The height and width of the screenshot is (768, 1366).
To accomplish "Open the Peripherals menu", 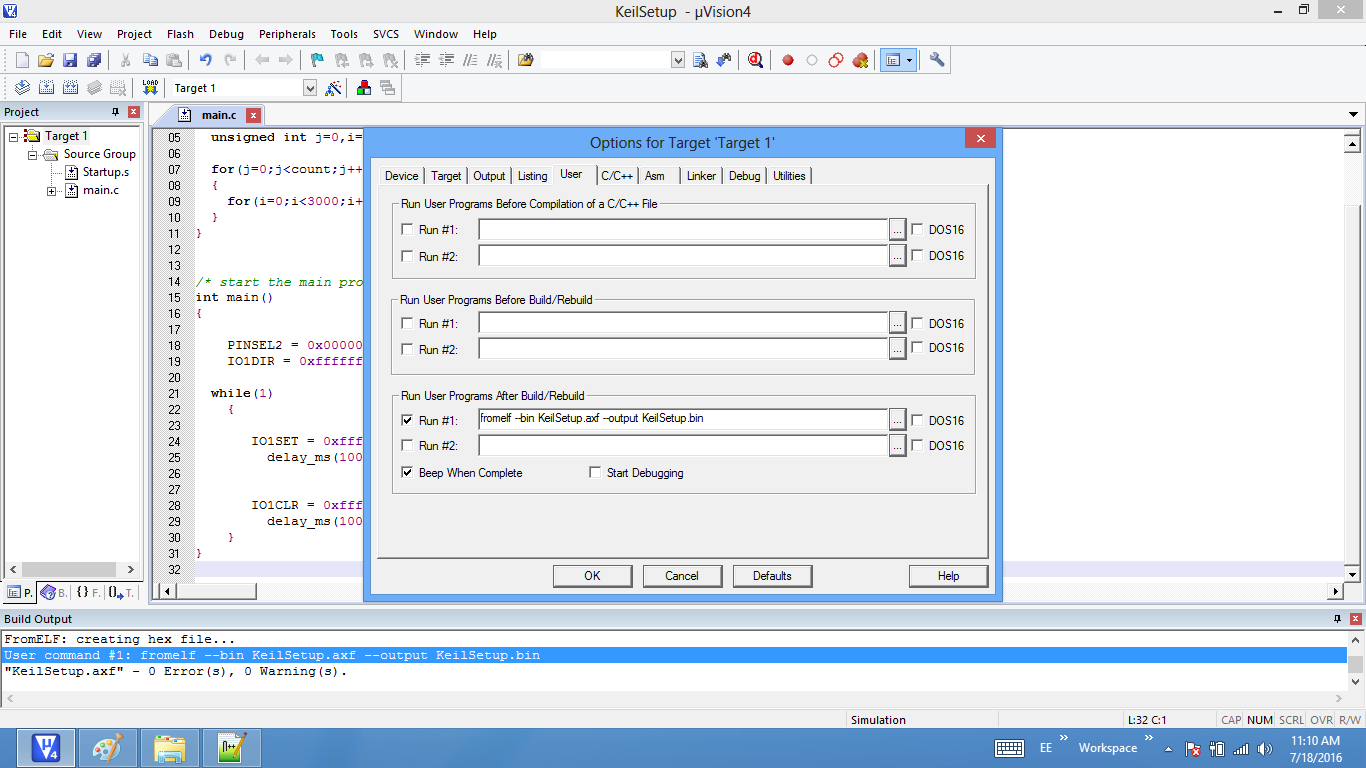I will [287, 34].
